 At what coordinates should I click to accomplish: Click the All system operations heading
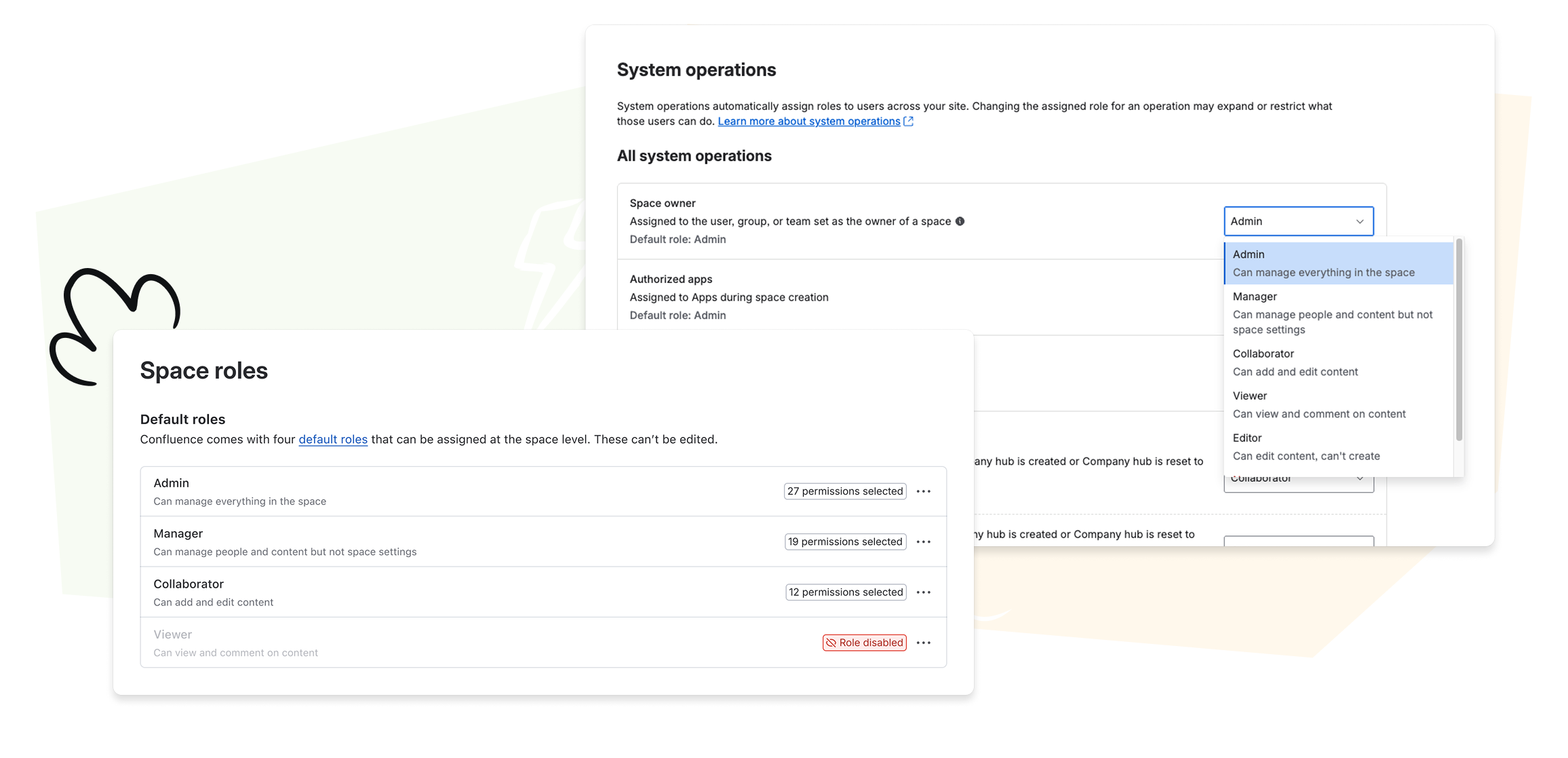(694, 156)
